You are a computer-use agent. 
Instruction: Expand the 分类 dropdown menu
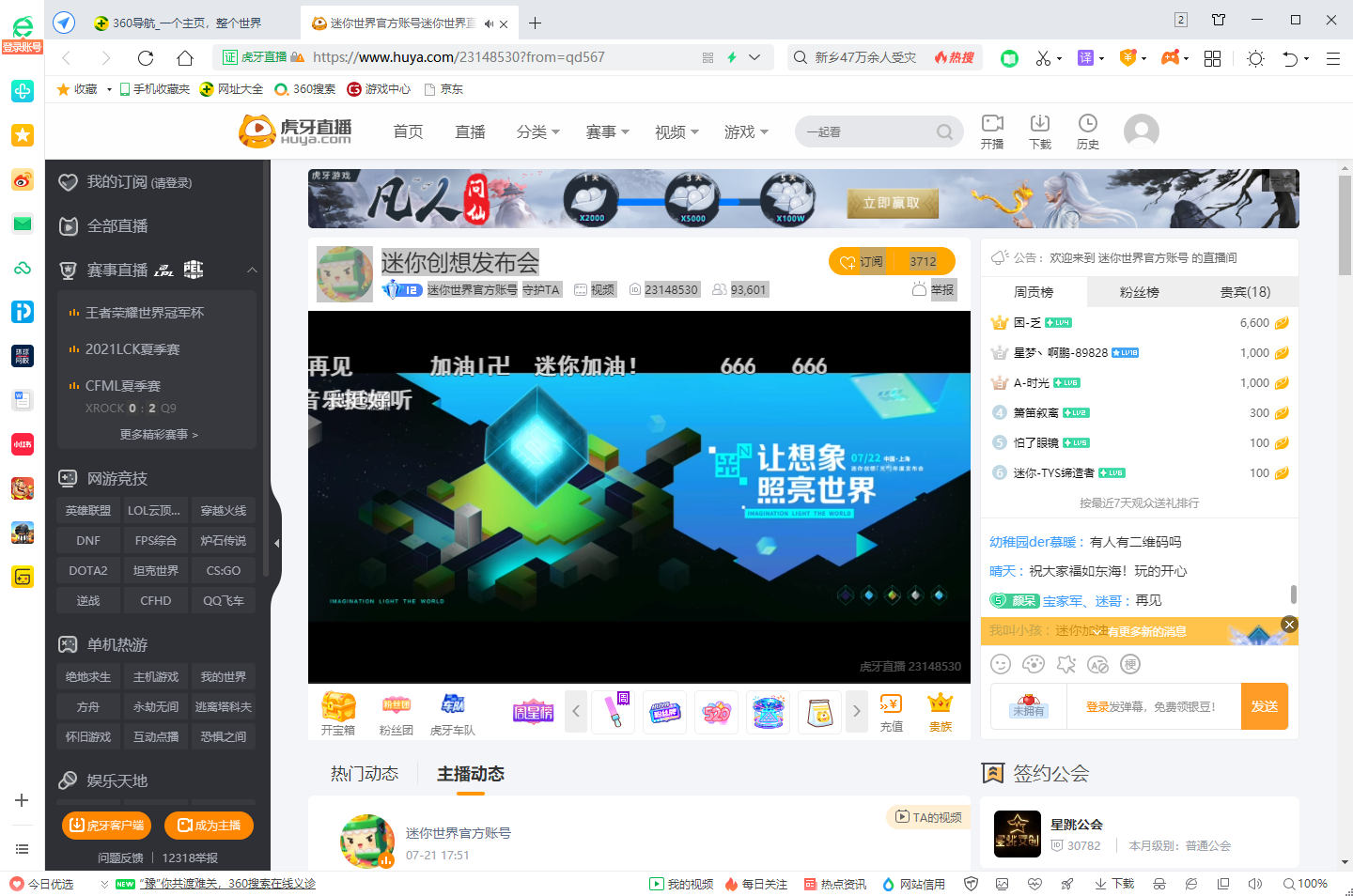538,132
